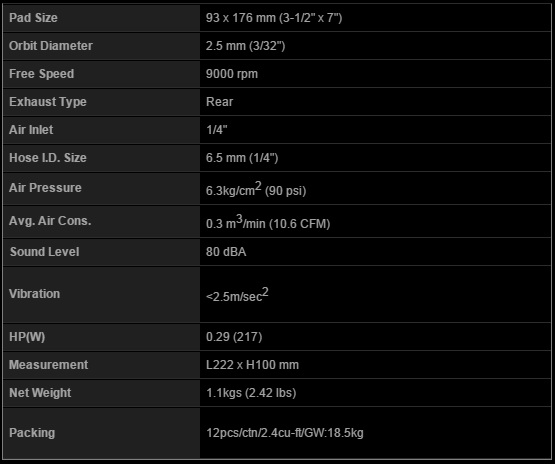555x464 pixels.
Task: Click the Air Pressure label
Action: 45,188
